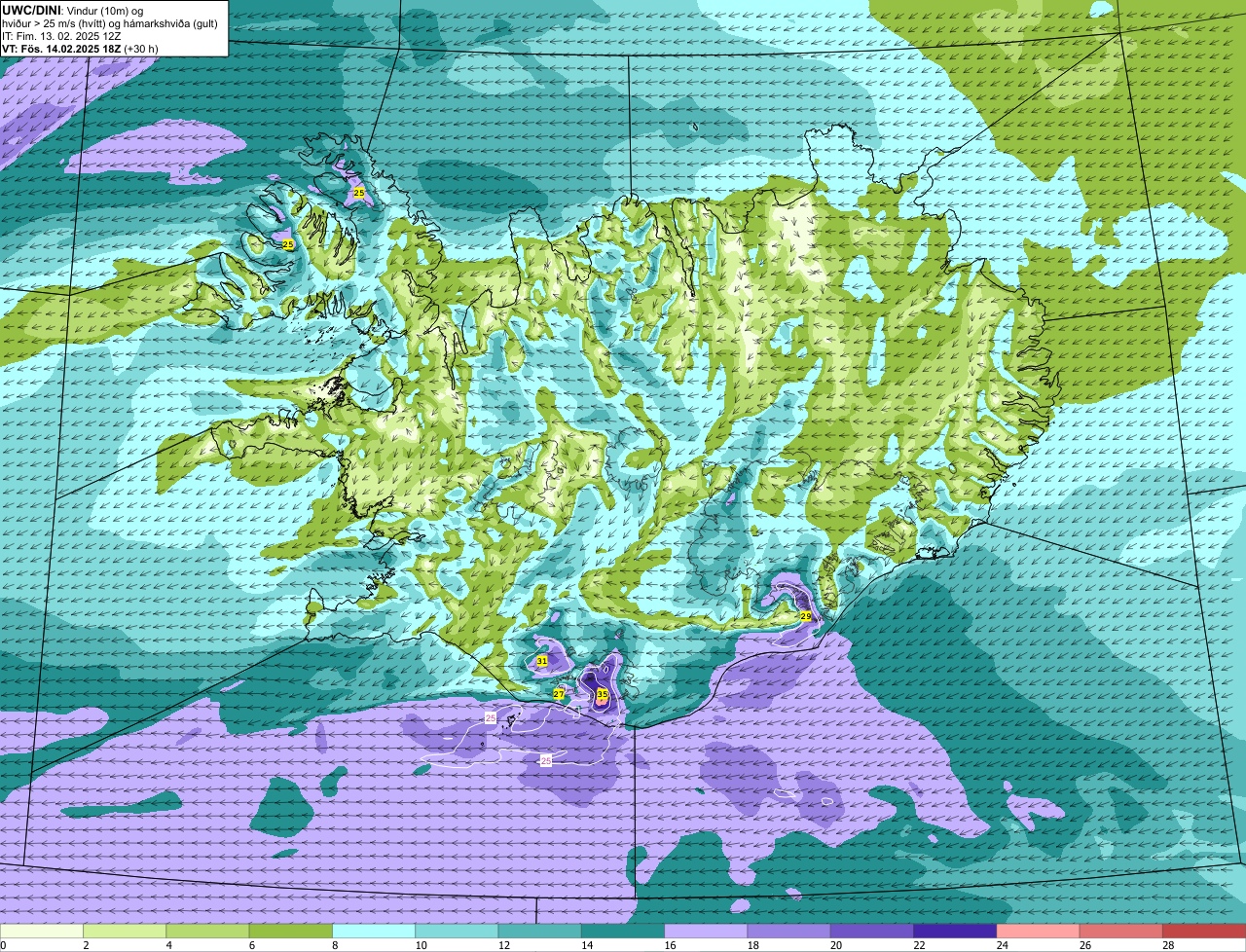
Task: Click the dark indigo swatch between 22 and 24
Action: tap(955, 931)
